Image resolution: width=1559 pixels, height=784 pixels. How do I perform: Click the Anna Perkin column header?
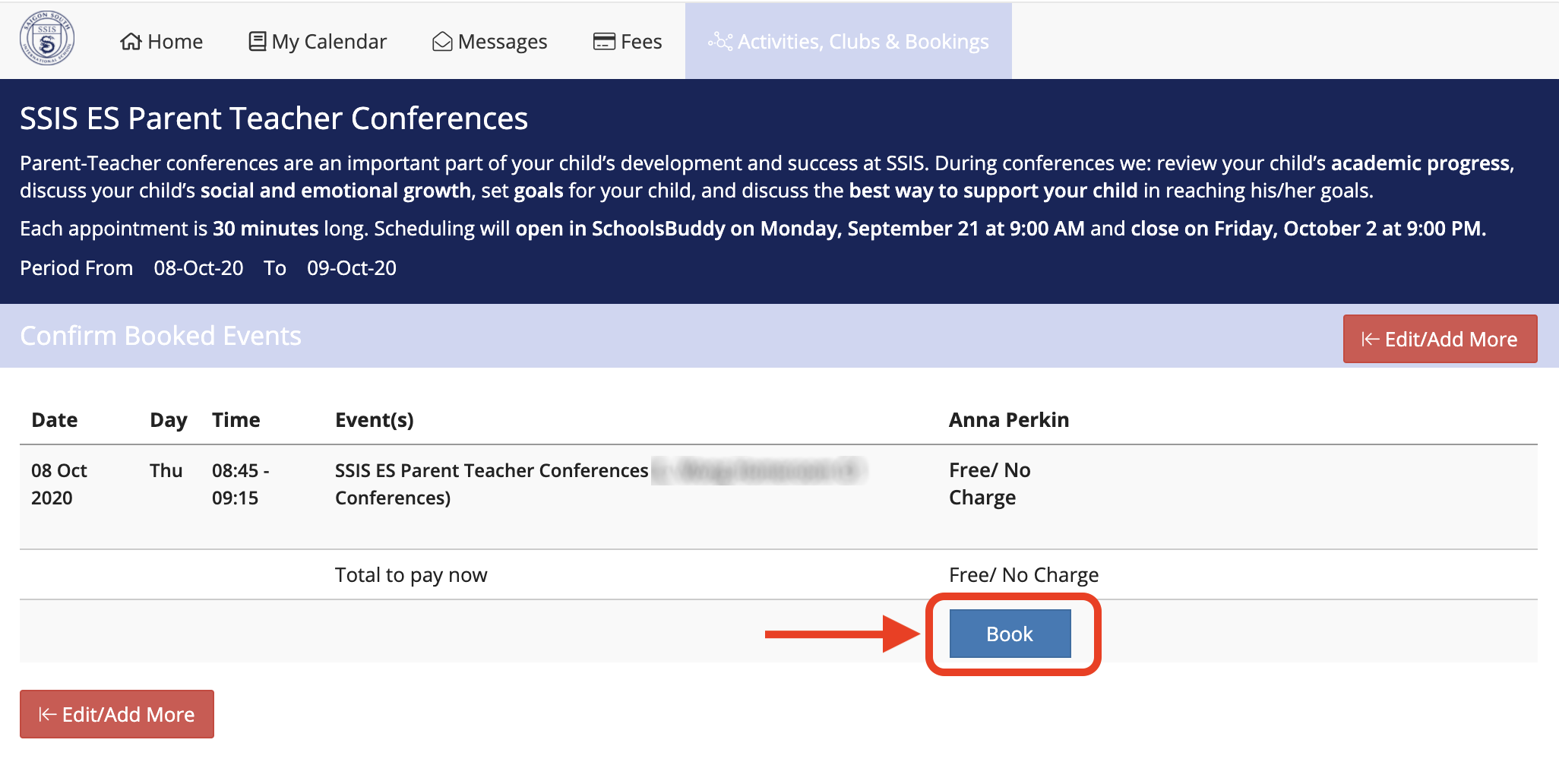[1008, 420]
